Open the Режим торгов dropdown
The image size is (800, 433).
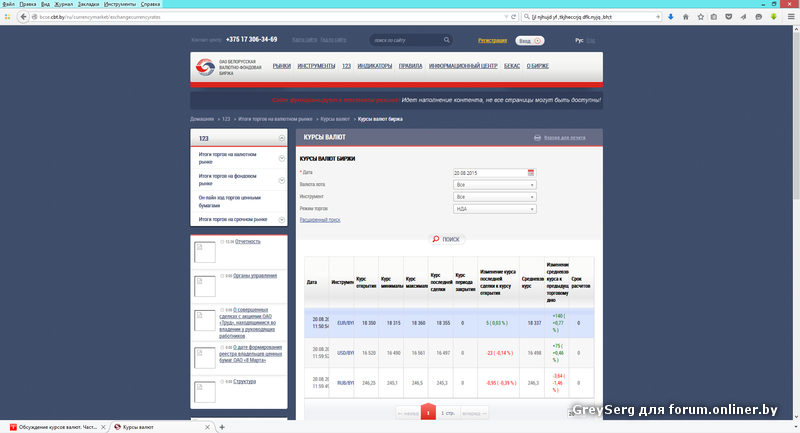(x=495, y=209)
